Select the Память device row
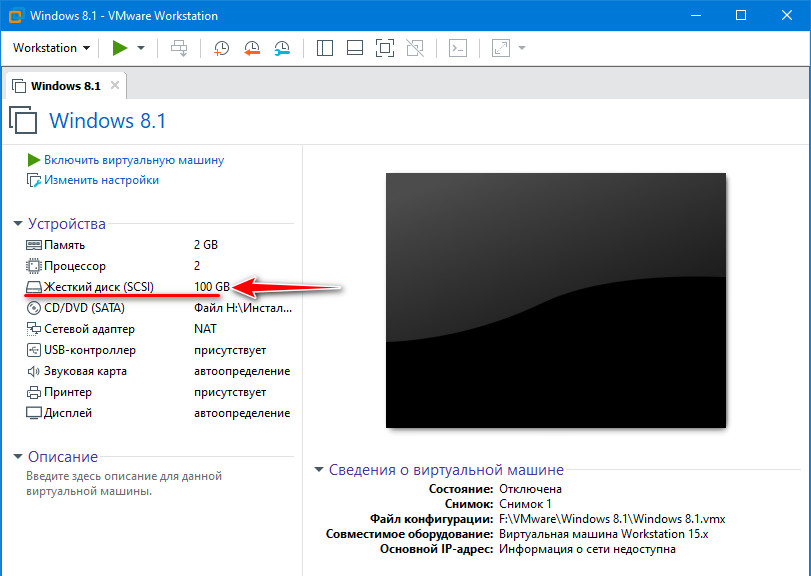Screen dimensions: 811x576 tap(159, 245)
